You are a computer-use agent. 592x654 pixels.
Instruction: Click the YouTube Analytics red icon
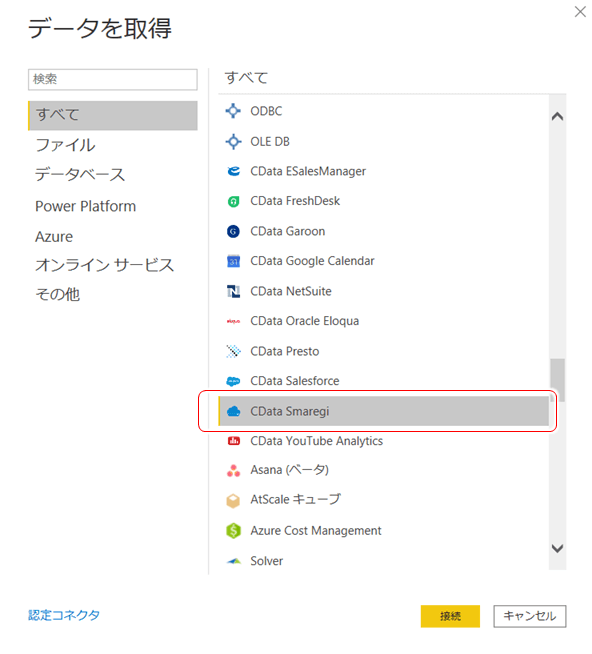point(234,441)
